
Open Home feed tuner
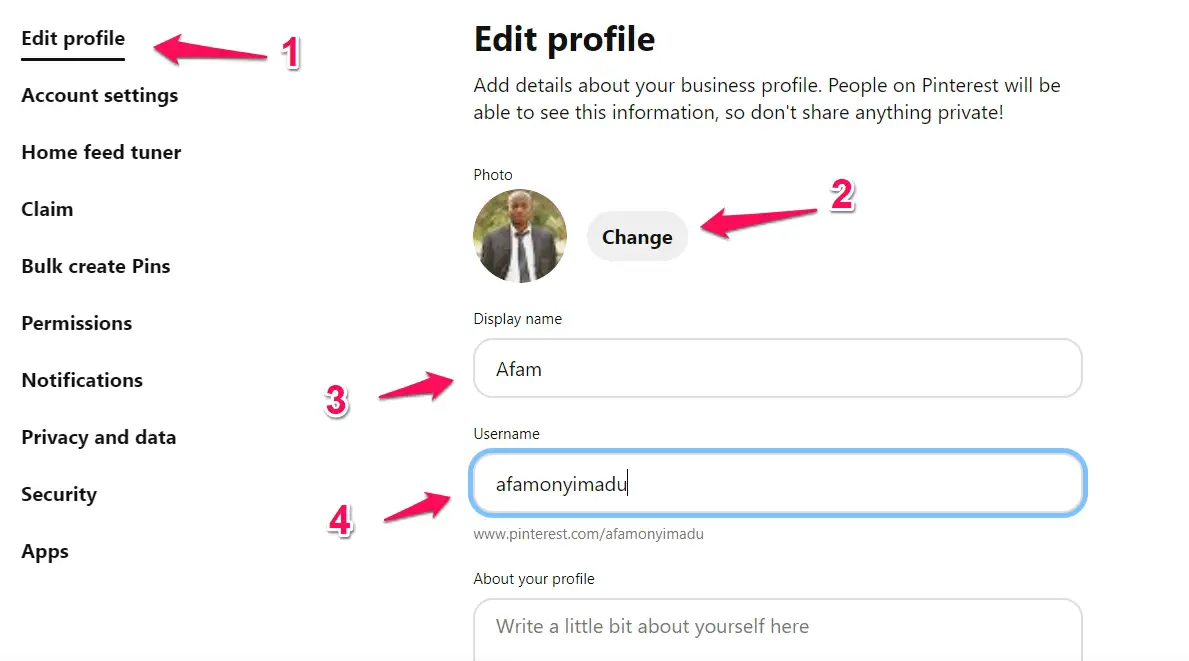pyautogui.click(x=101, y=152)
